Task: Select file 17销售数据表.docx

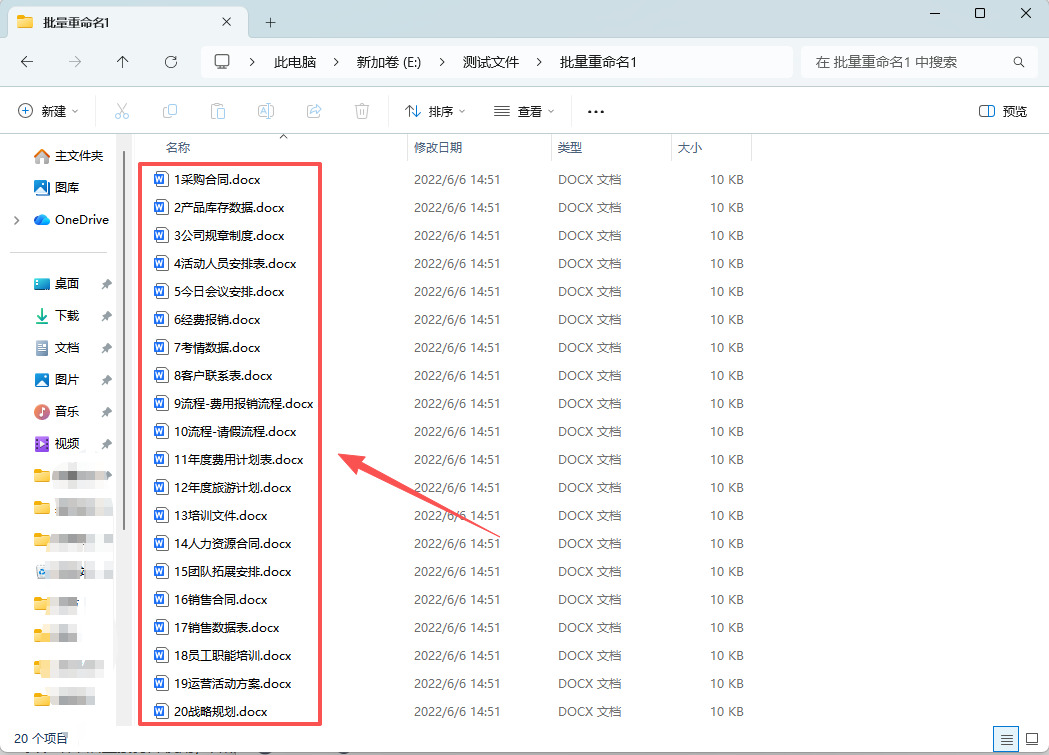Action: (x=227, y=627)
